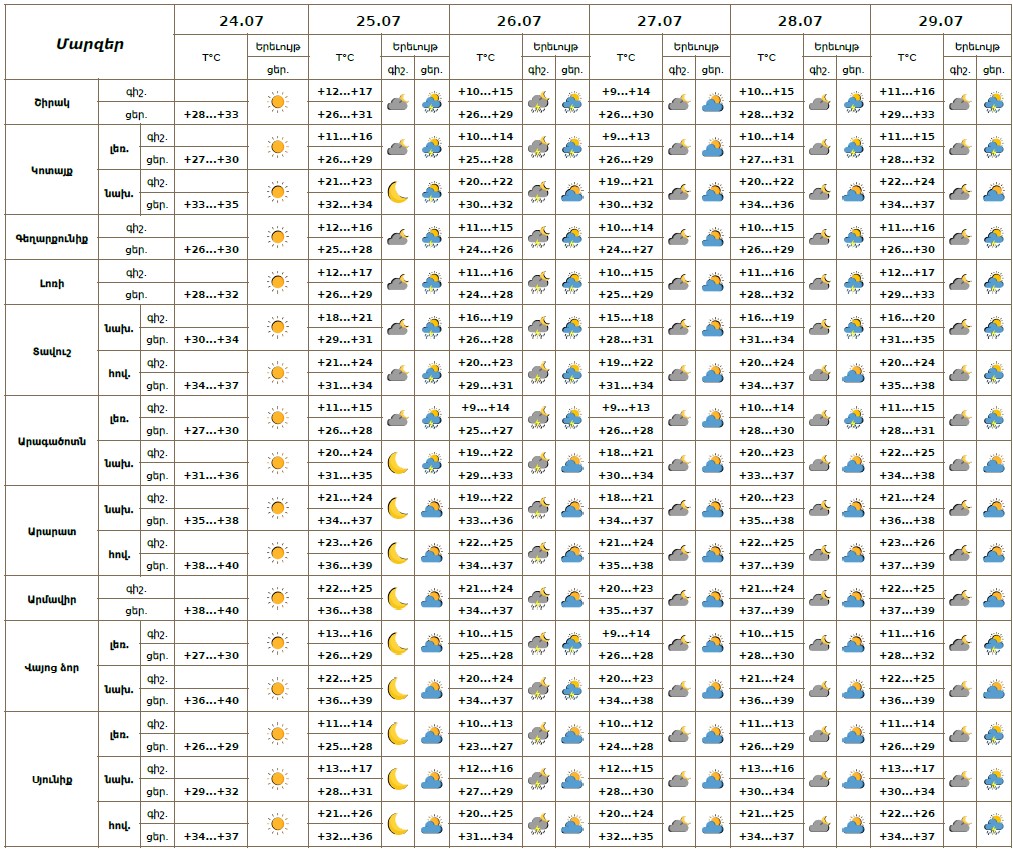Click Գեղարքունիք night weather icon on 26.07

pos(538,238)
